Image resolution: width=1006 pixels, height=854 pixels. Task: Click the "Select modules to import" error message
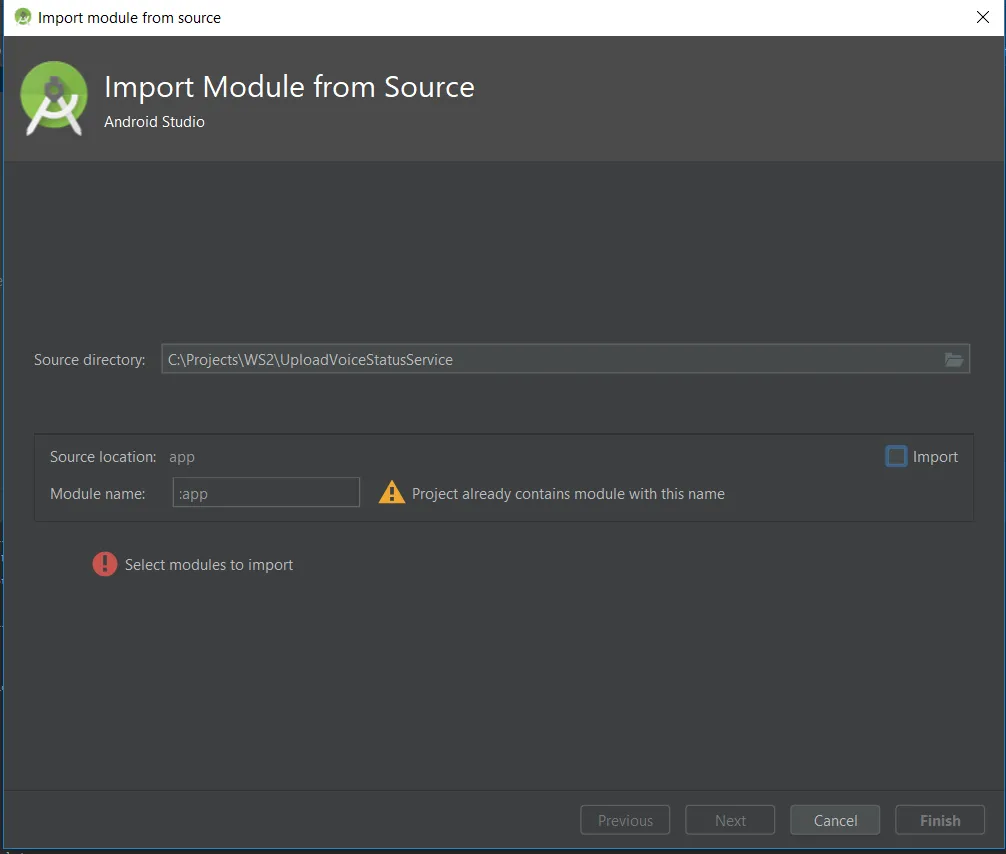209,565
